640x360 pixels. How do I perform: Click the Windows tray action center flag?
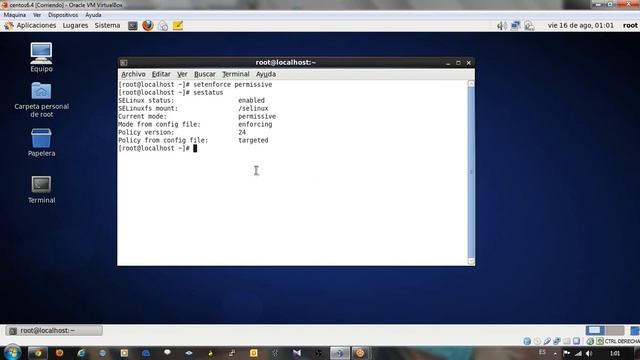pyautogui.click(x=567, y=353)
